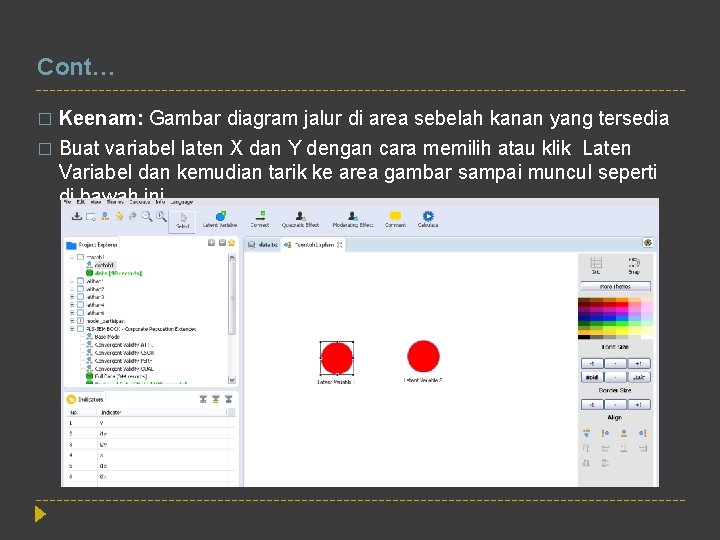Collapse the PLS-SEM BOOK project node
The width and height of the screenshot is (720, 540).
click(x=72, y=329)
